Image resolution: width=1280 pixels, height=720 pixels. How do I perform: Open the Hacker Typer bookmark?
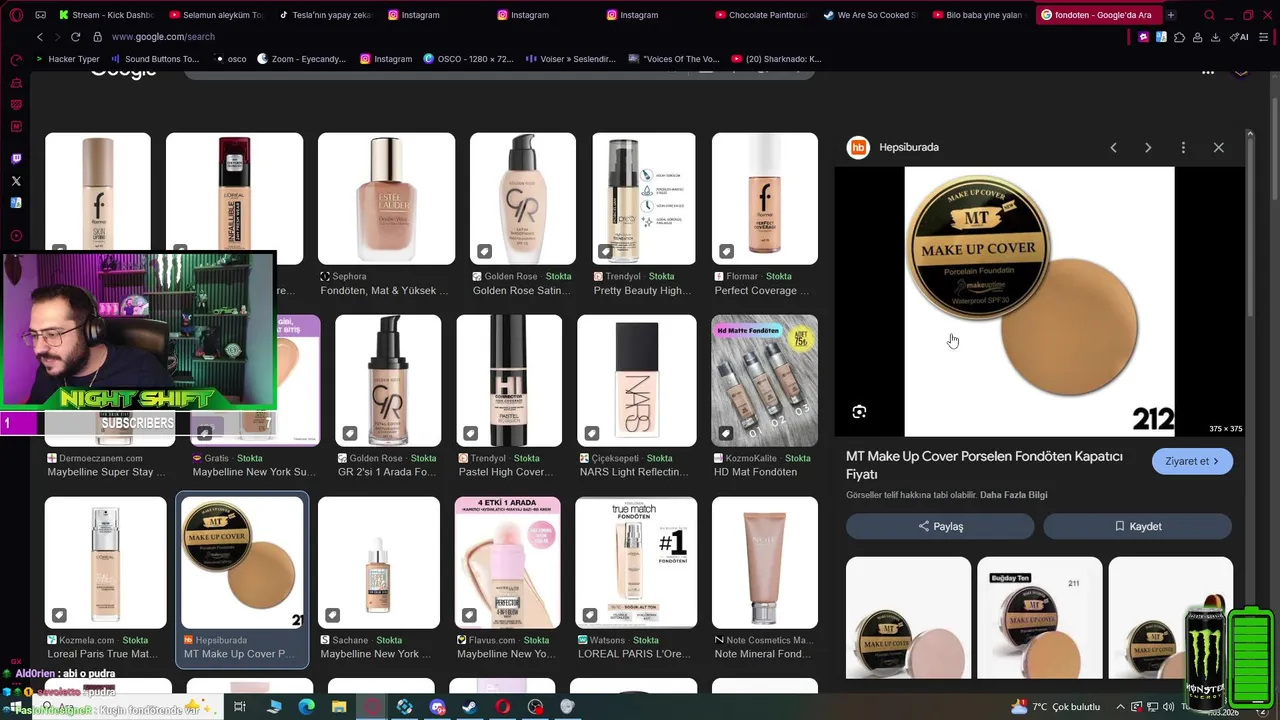67,59
